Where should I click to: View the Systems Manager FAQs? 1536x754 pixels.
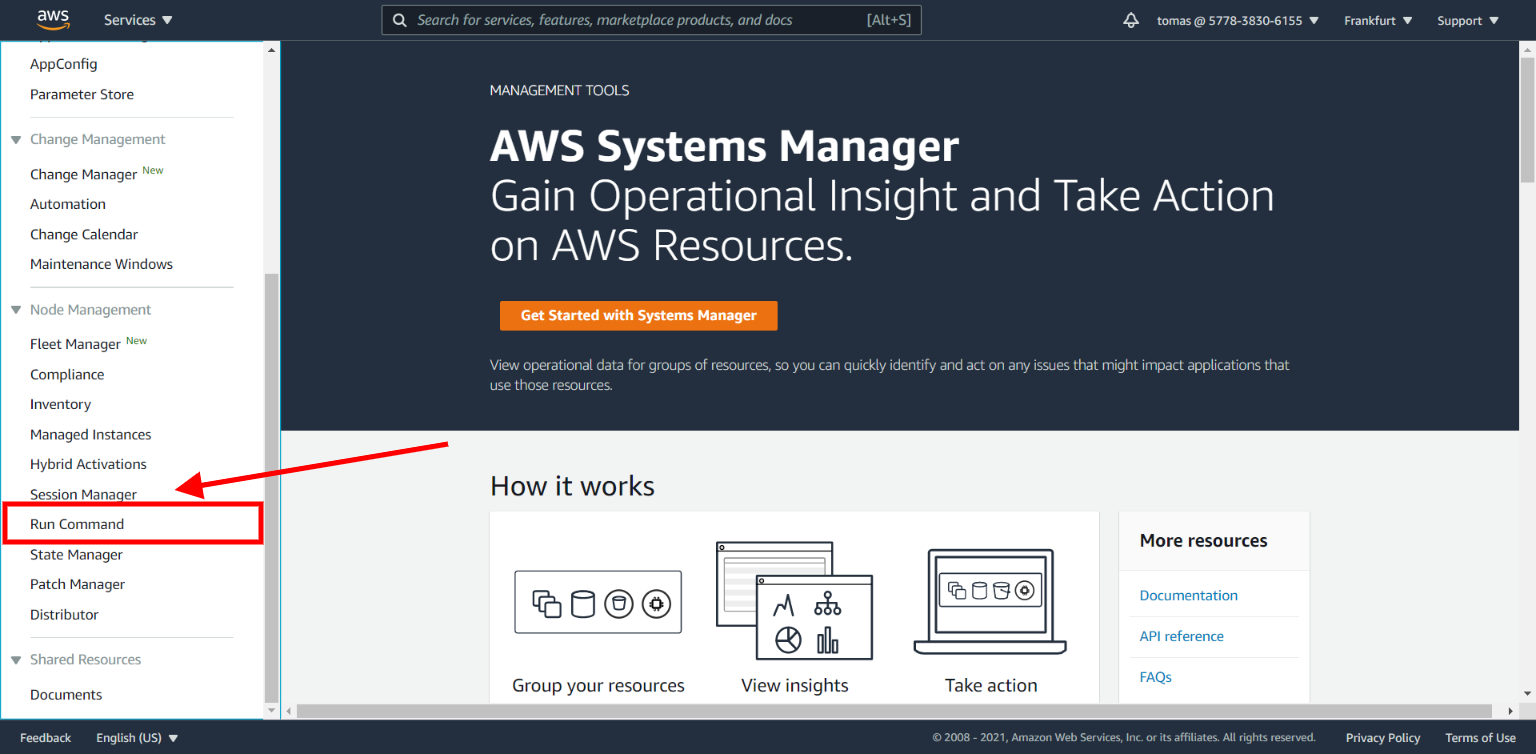tap(1155, 677)
